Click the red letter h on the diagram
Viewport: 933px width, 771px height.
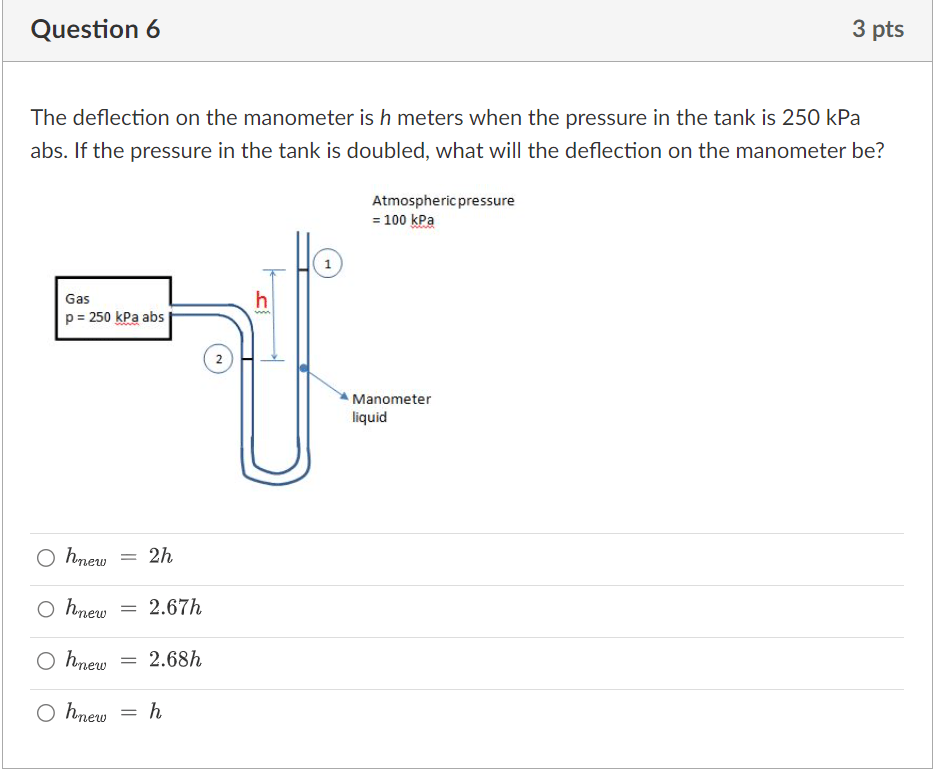click(259, 300)
